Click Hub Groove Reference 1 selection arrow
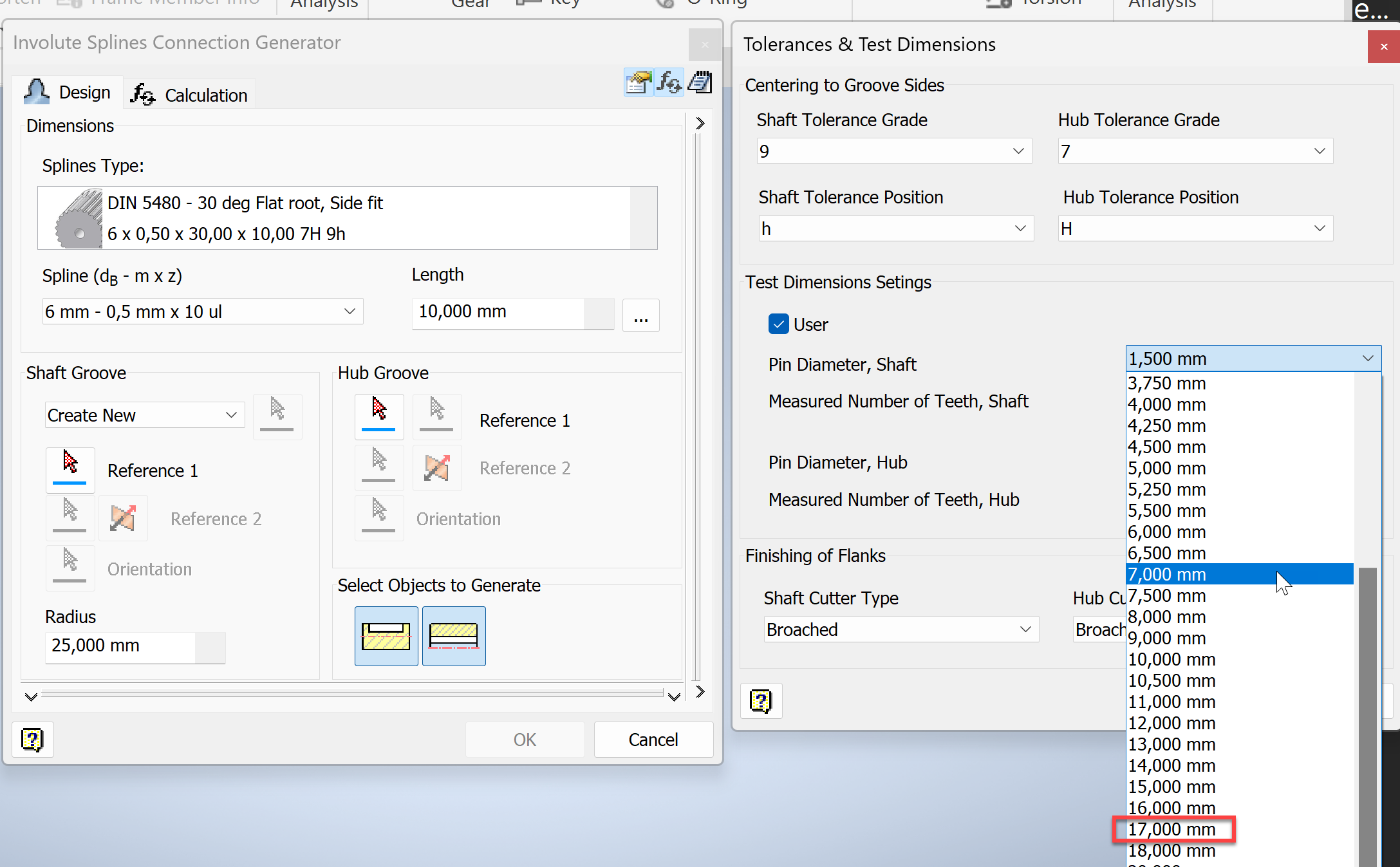This screenshot has height=867, width=1400. pos(379,416)
